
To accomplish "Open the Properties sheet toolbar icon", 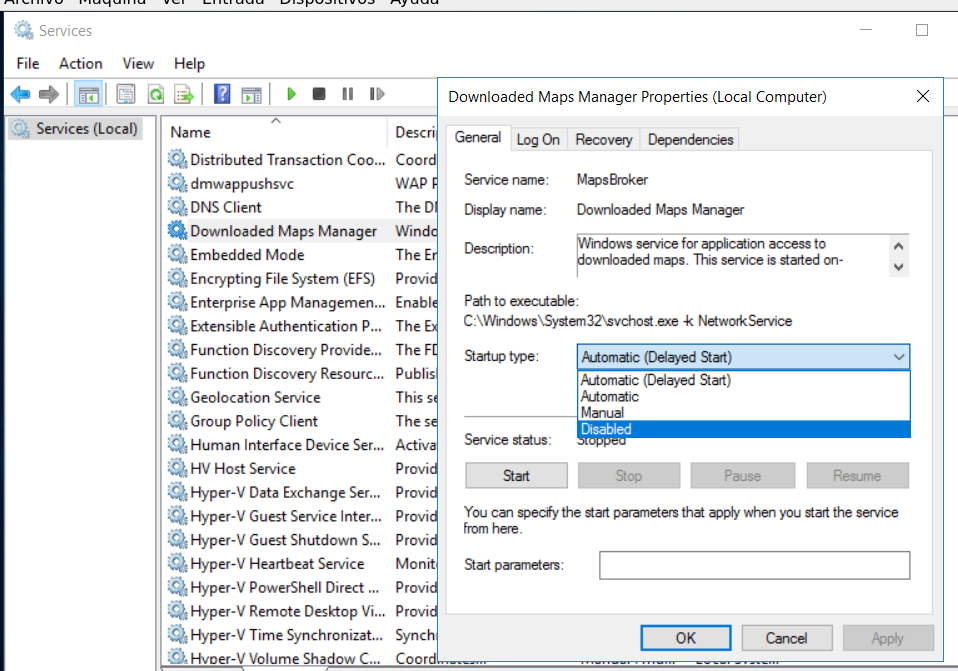I will click(126, 94).
